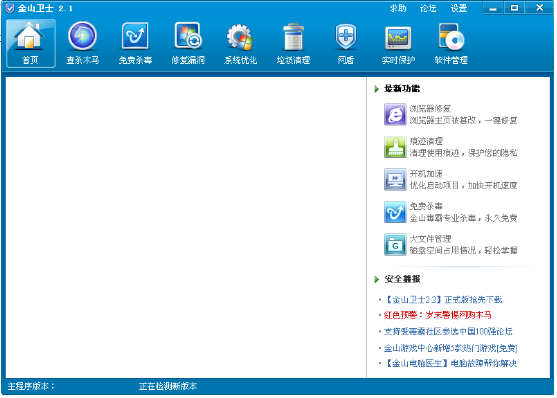557x398 pixels.
Task: Open the 免费杀毒 title in the 最新功能 list
Action: [x=426, y=206]
